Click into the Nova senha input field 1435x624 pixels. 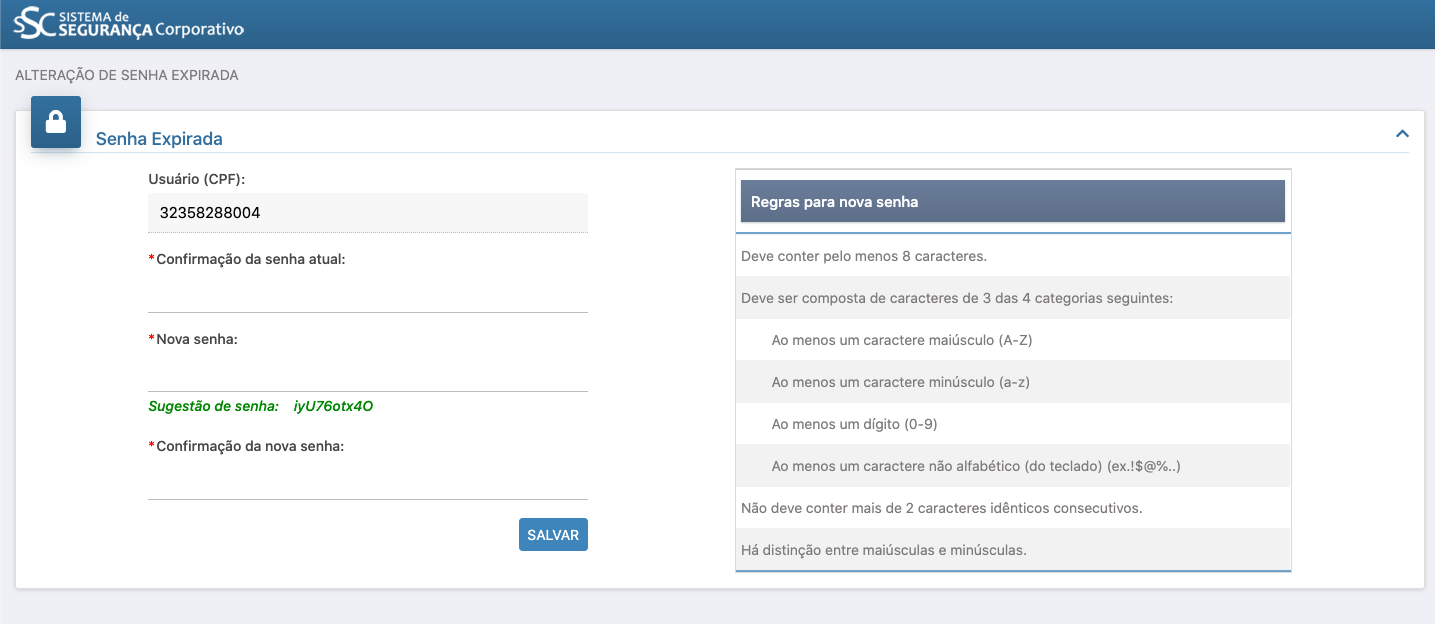click(367, 374)
